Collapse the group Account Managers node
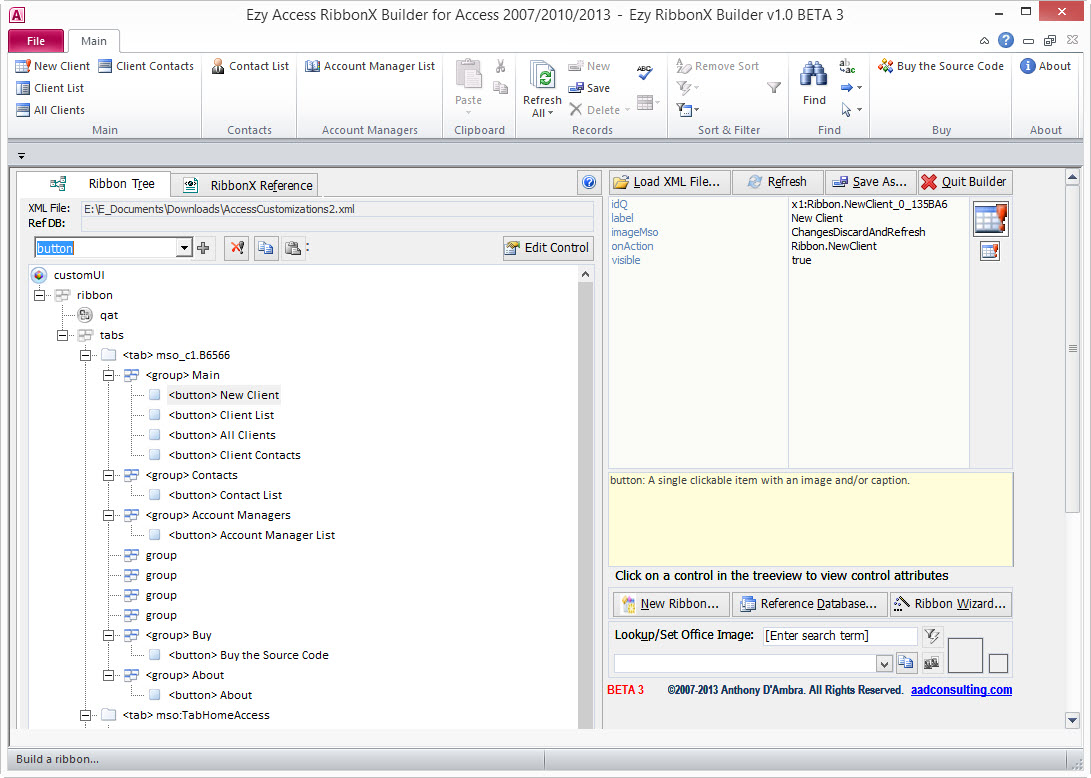Image resolution: width=1091 pixels, height=778 pixels. click(109, 516)
